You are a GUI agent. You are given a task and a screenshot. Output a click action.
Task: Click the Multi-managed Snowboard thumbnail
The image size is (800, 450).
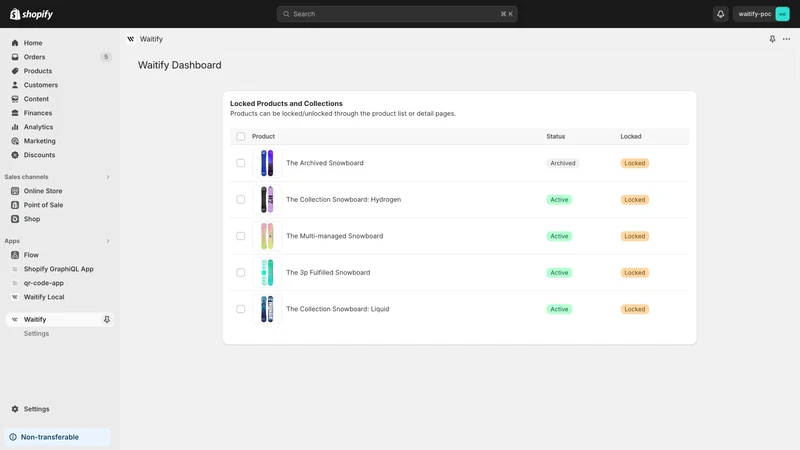click(x=267, y=236)
